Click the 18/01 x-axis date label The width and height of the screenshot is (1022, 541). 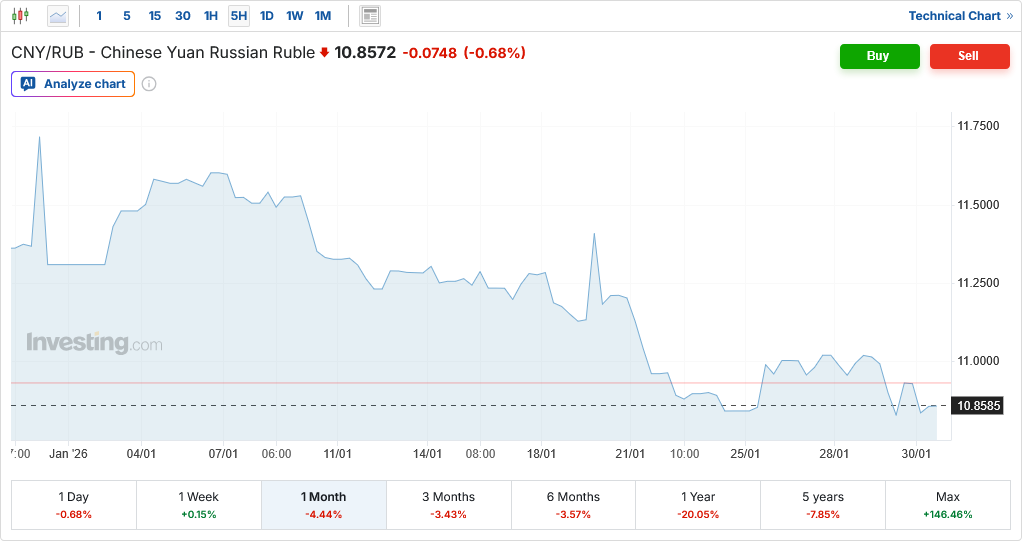[541, 454]
